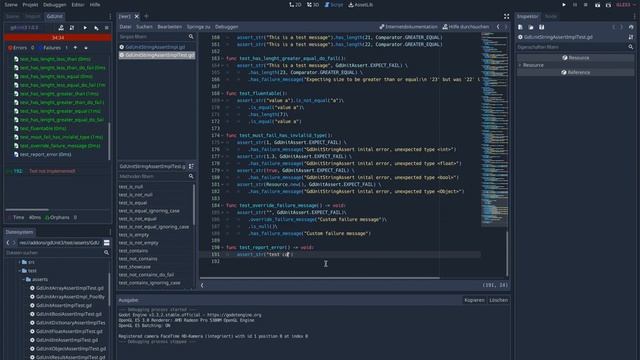Jump to test_showcase method

135,267
